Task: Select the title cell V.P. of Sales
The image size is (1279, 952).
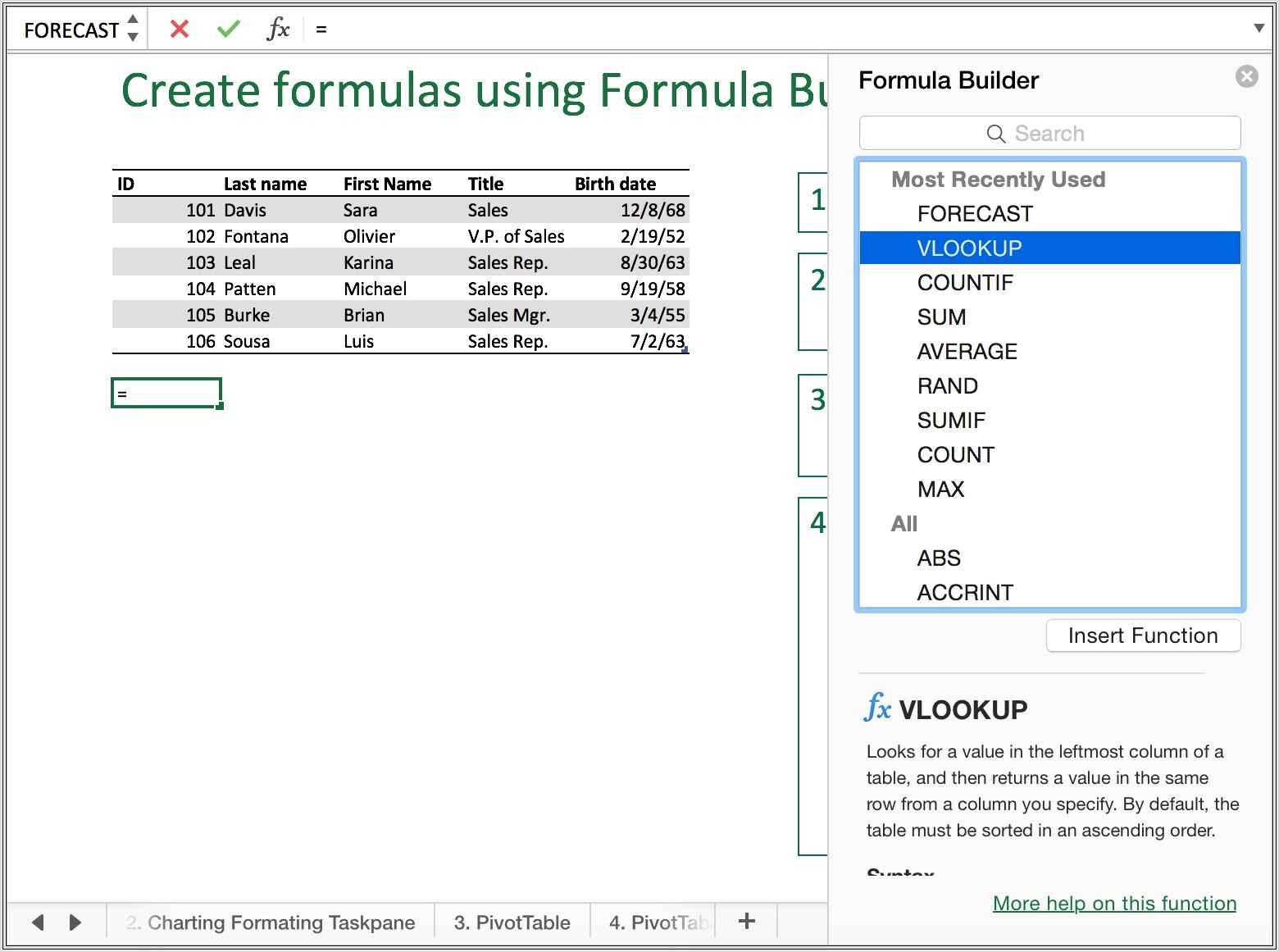Action: click(516, 236)
